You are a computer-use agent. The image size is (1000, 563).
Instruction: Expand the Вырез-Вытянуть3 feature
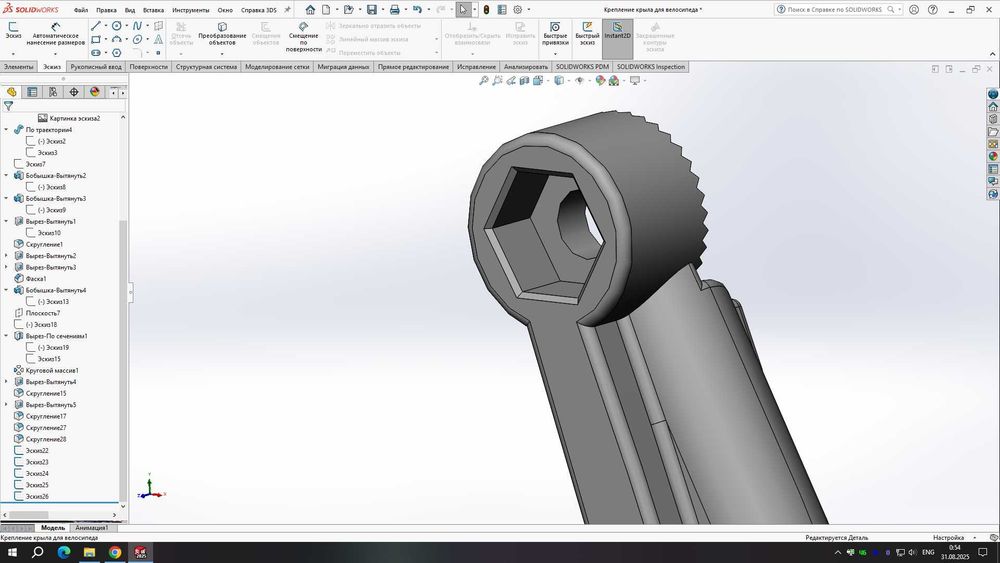coord(6,267)
